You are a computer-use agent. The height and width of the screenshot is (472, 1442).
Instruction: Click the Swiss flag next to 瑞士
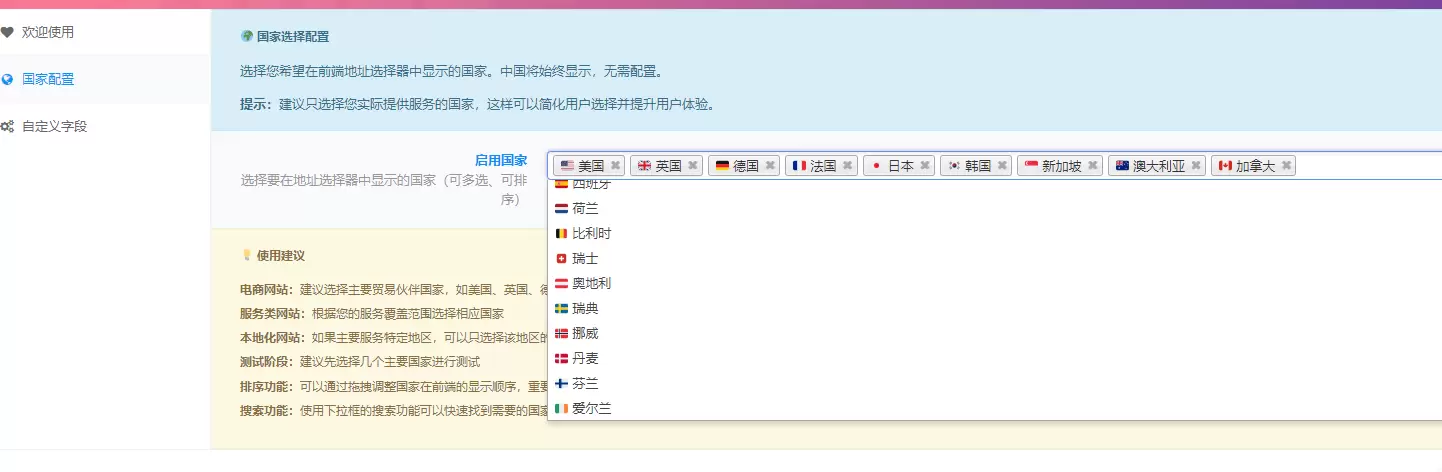[x=561, y=258]
